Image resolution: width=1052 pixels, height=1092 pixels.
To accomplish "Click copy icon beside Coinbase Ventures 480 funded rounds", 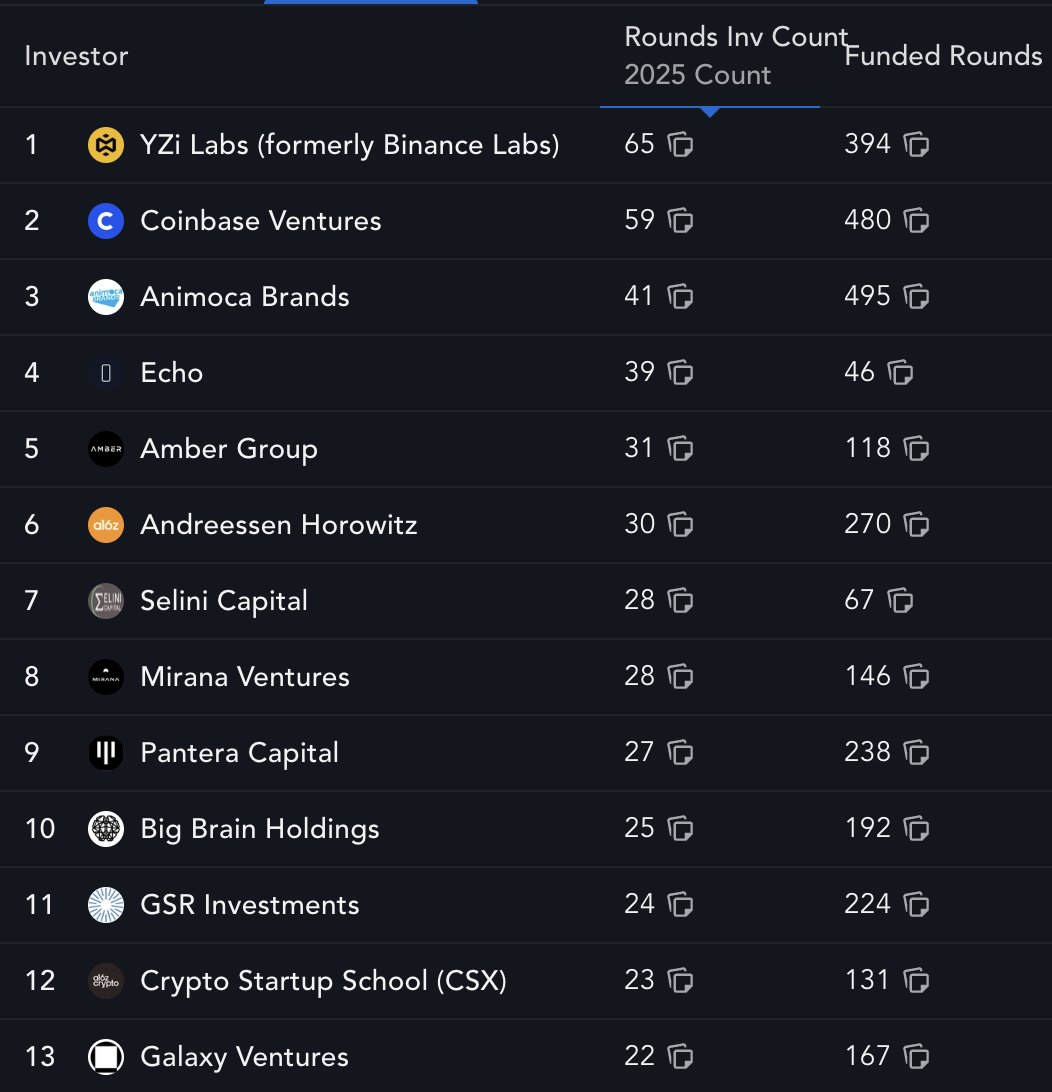I will [917, 221].
